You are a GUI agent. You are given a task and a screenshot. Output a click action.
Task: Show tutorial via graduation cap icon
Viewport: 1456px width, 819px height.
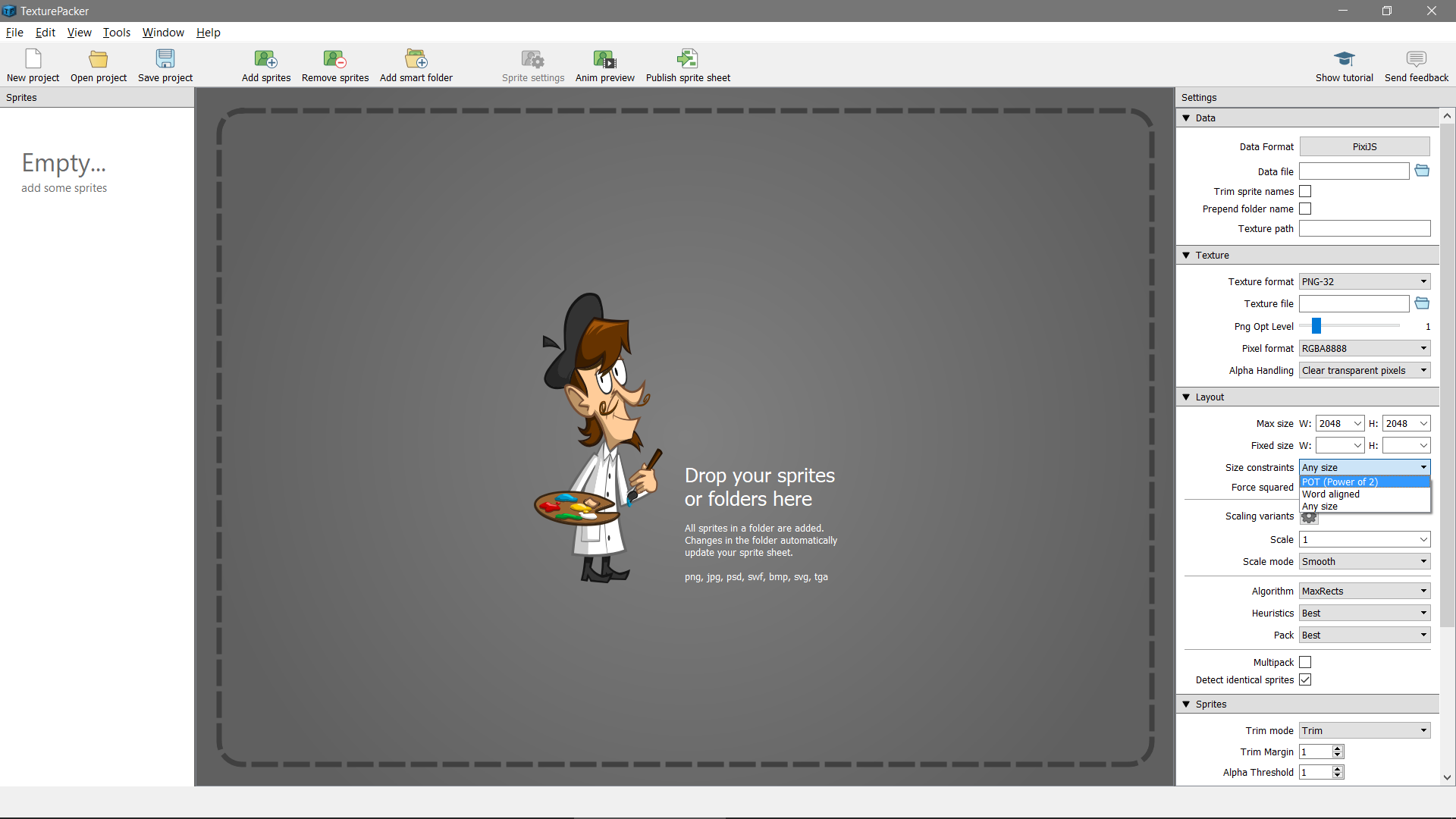1344,58
